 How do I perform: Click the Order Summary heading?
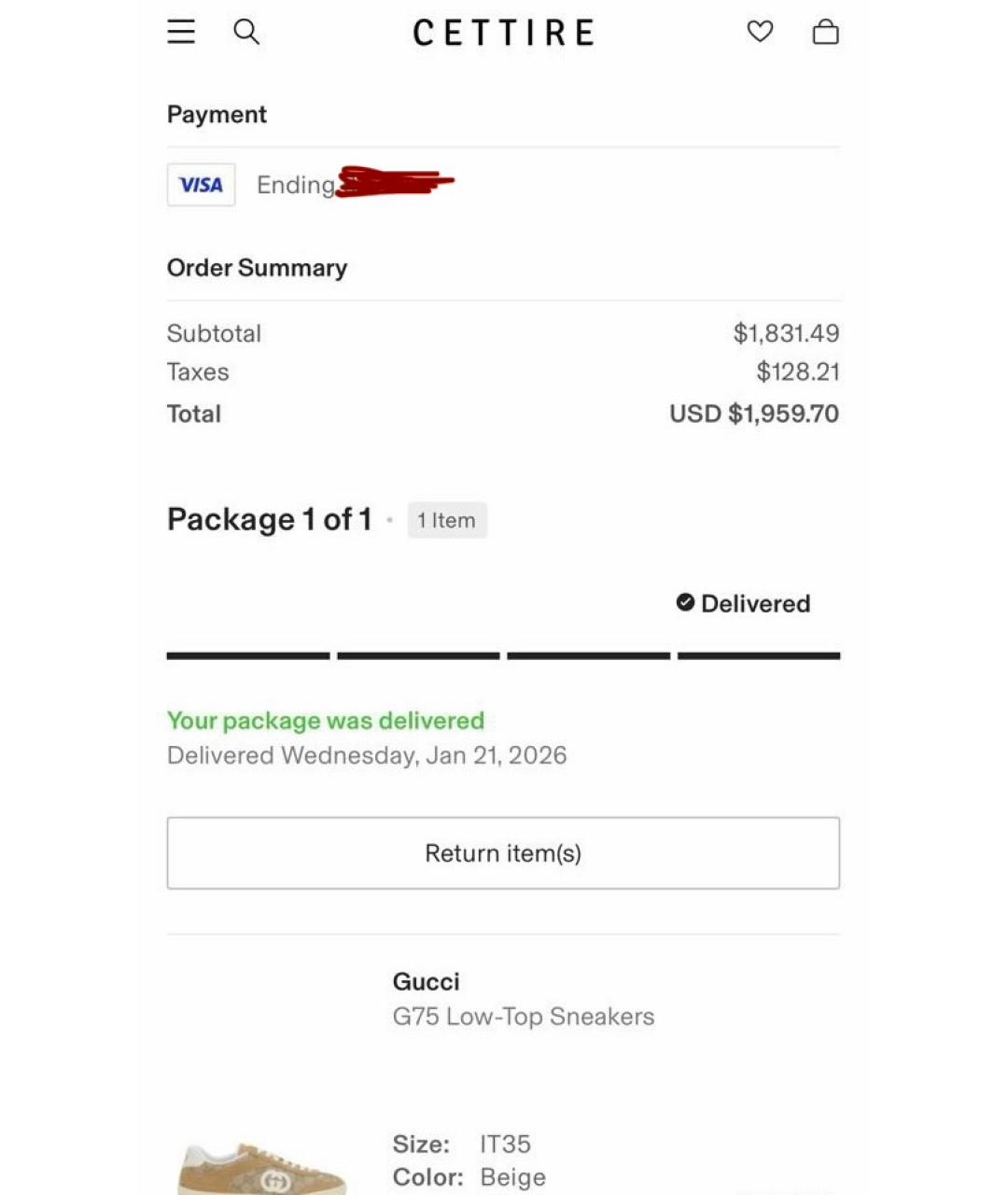tap(257, 268)
